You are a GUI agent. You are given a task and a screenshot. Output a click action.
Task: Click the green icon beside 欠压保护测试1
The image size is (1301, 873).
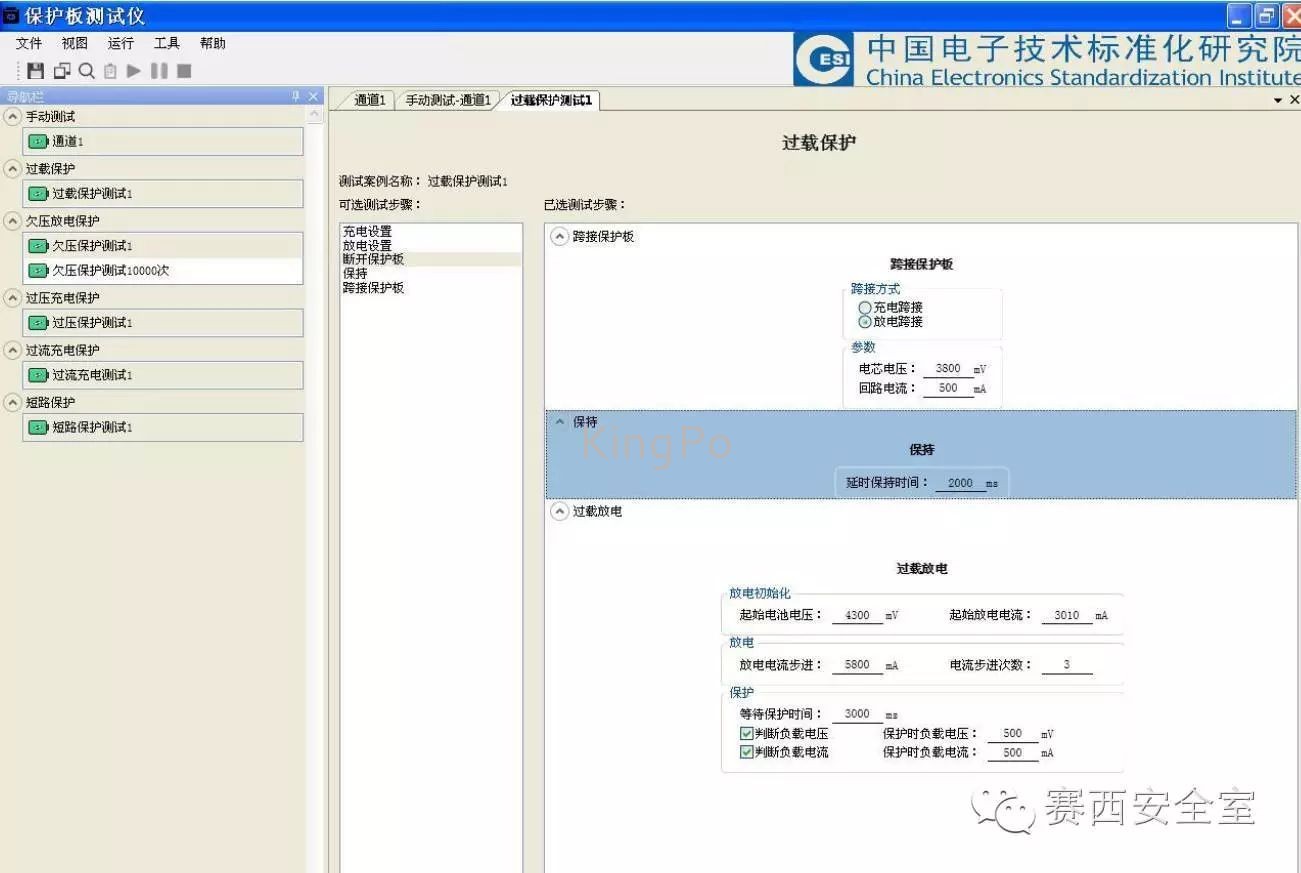tap(39, 245)
